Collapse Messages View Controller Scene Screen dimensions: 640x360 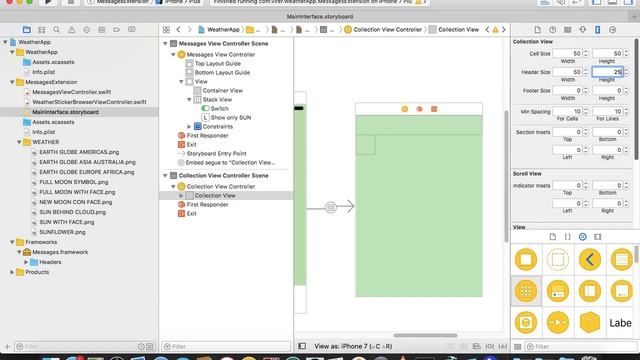pos(165,43)
